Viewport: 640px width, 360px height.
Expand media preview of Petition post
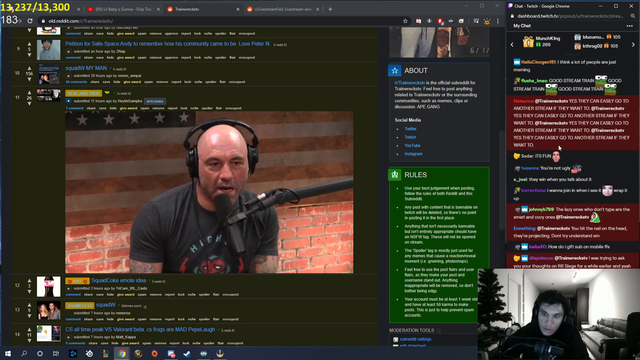point(68,51)
